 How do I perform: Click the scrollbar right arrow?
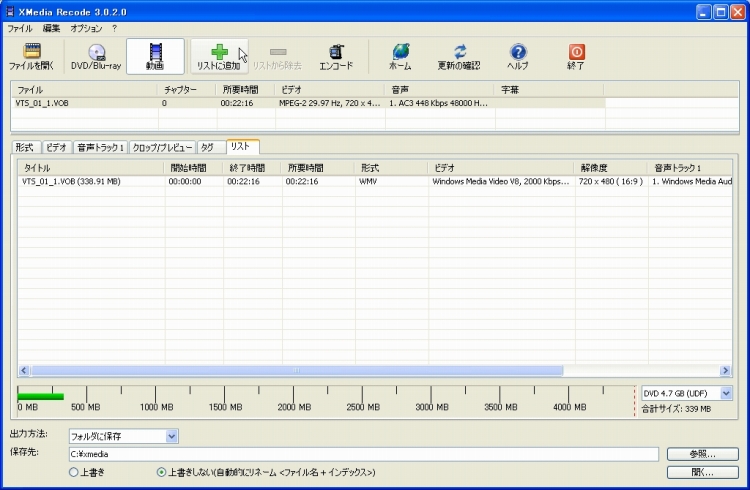click(x=726, y=370)
